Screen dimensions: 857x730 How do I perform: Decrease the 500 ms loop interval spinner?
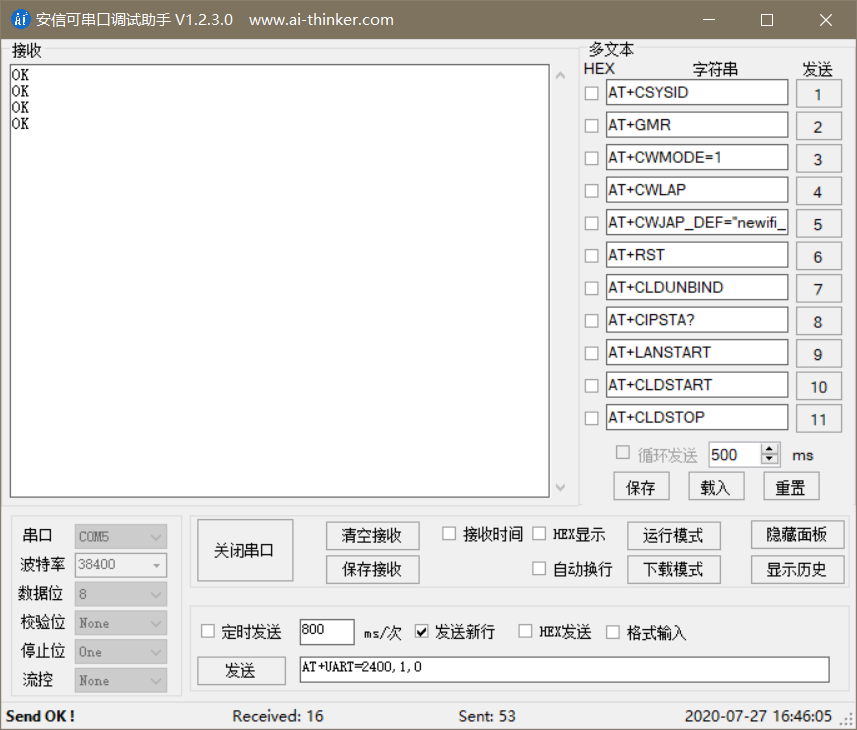[770, 460]
